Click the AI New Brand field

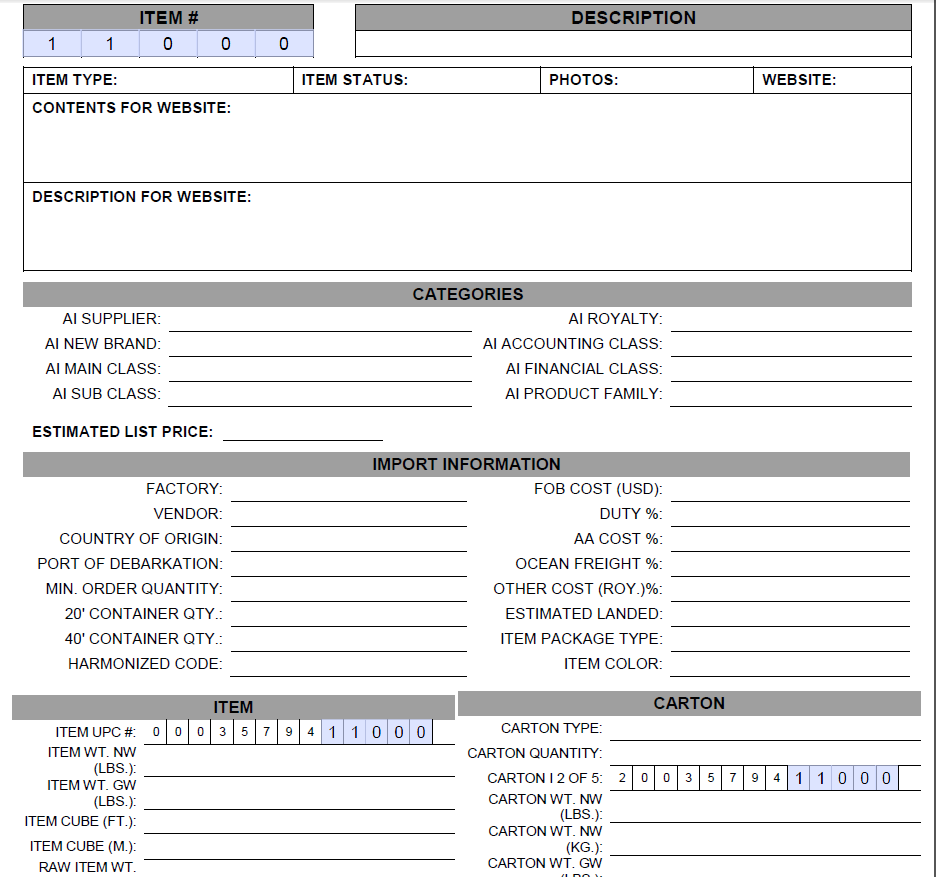click(320, 344)
